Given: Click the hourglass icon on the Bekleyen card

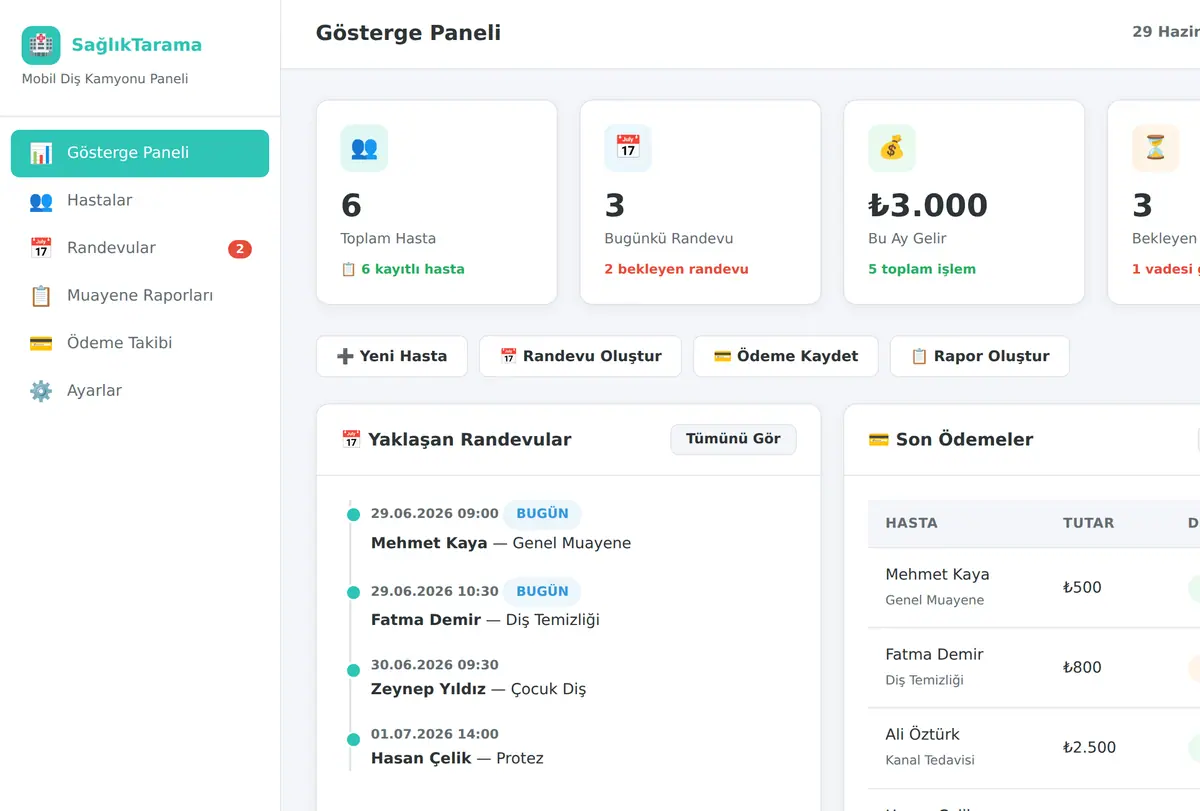Looking at the screenshot, I should [x=1156, y=148].
